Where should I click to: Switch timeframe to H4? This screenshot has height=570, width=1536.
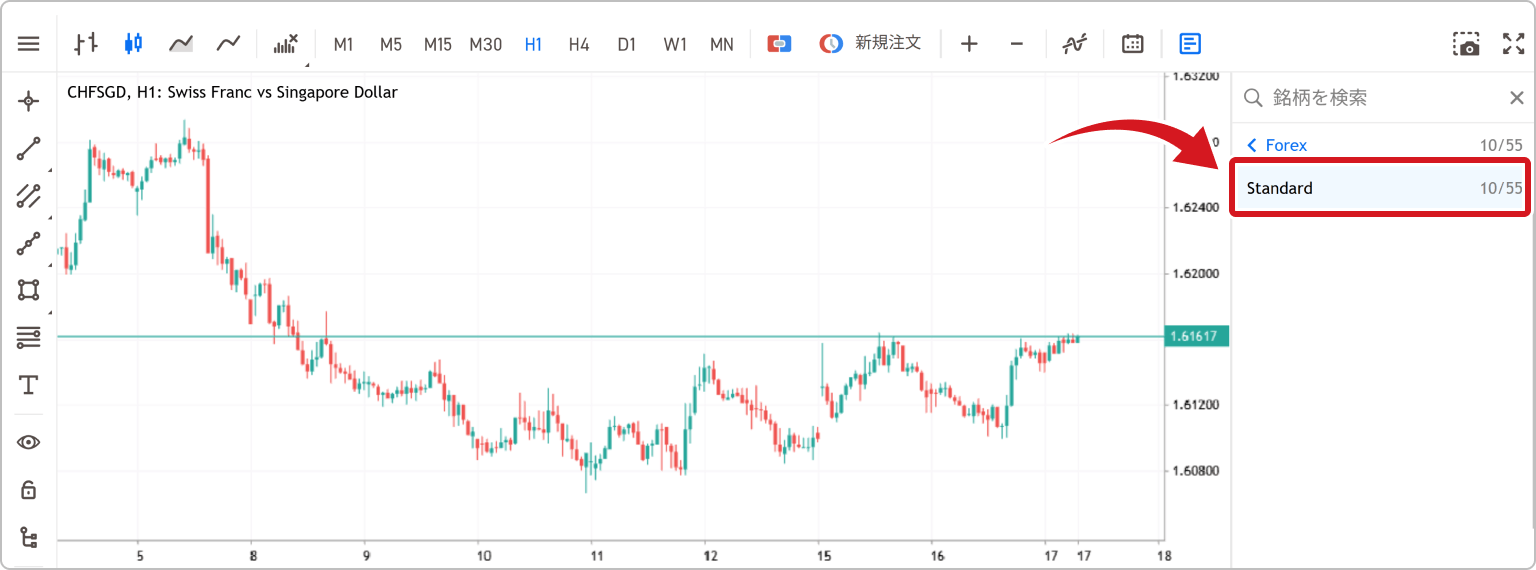(579, 44)
